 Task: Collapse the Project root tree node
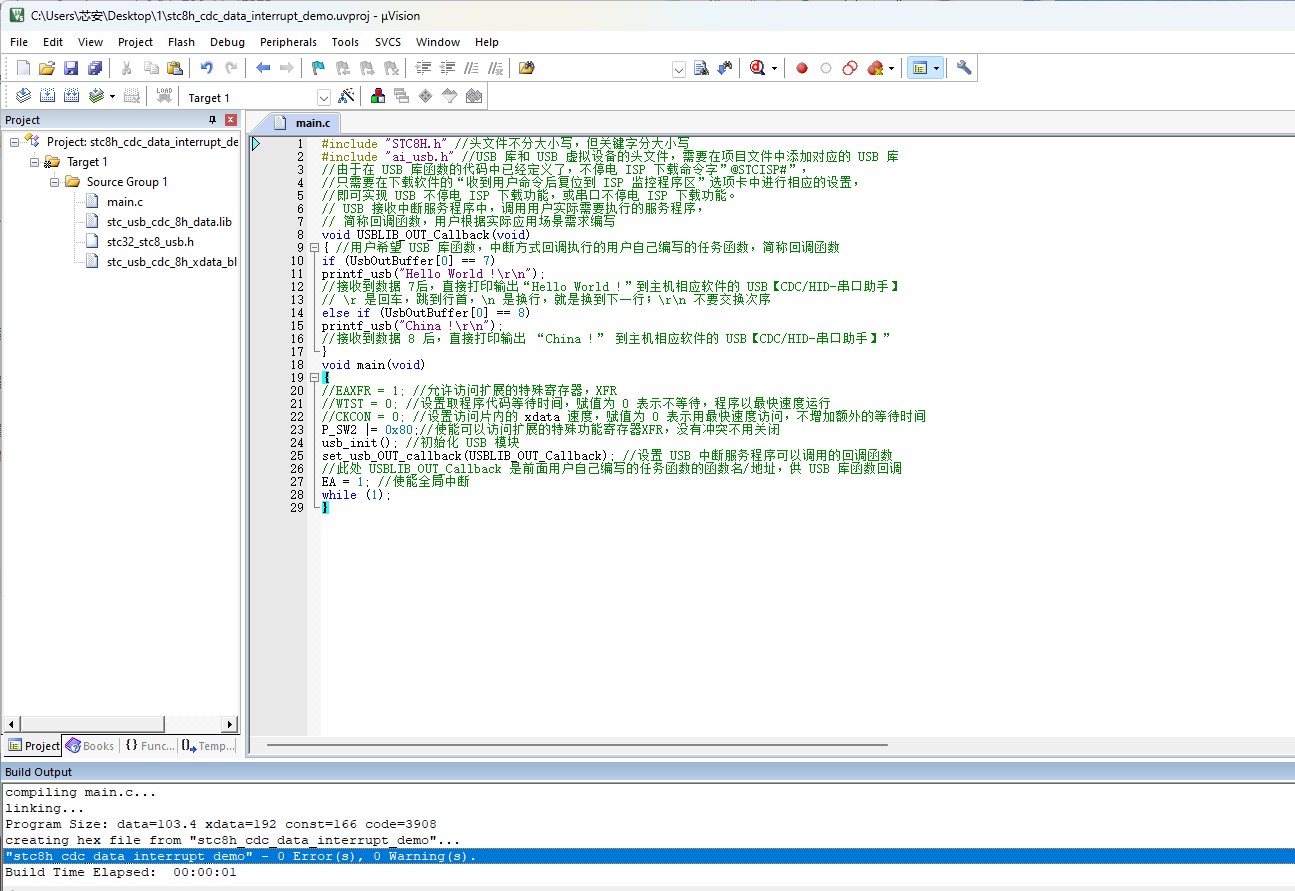point(15,142)
